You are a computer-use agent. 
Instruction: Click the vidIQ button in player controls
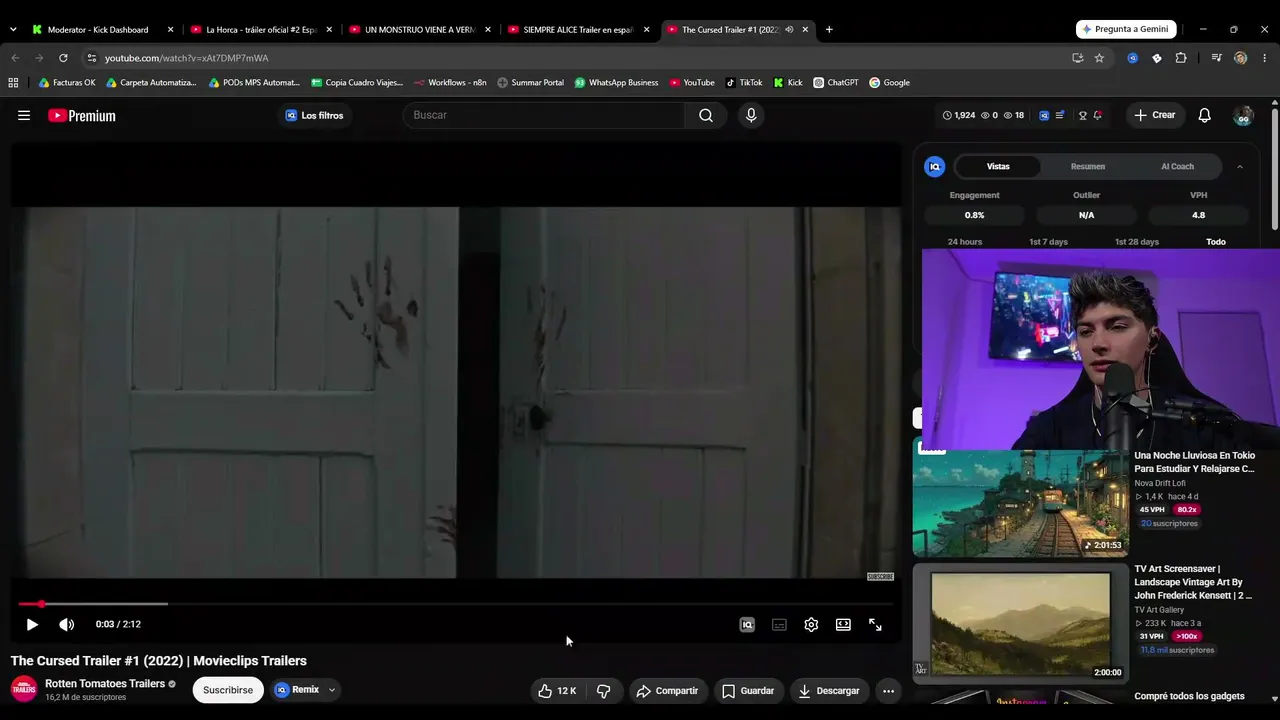pos(747,624)
